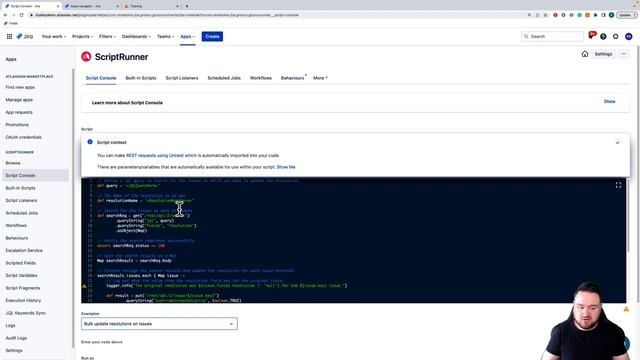Screen dimensions: 640x360
Task: Select the Script Console tab
Action: pyautogui.click(x=101, y=78)
